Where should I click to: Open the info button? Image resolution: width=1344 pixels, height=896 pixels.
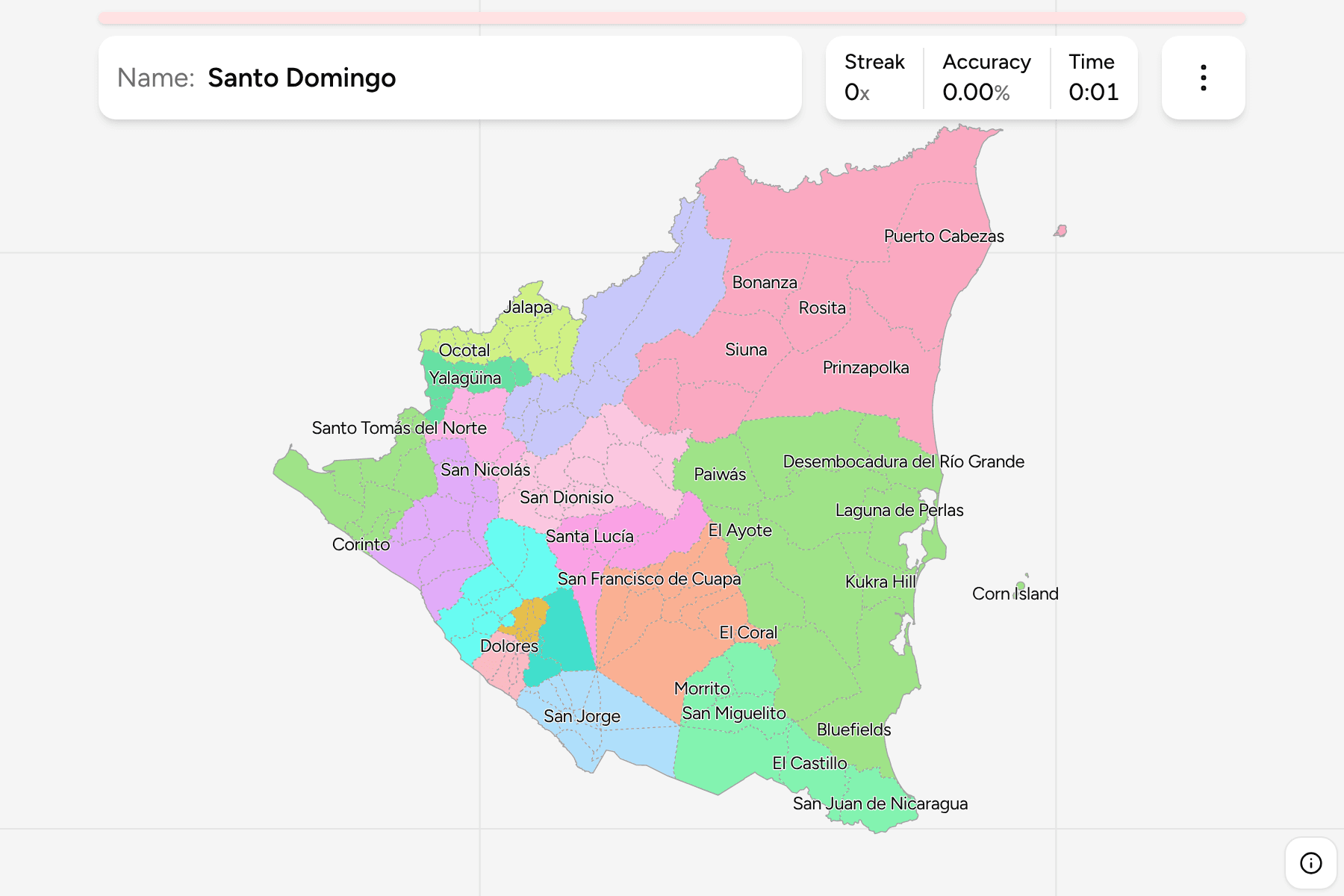[x=1310, y=863]
